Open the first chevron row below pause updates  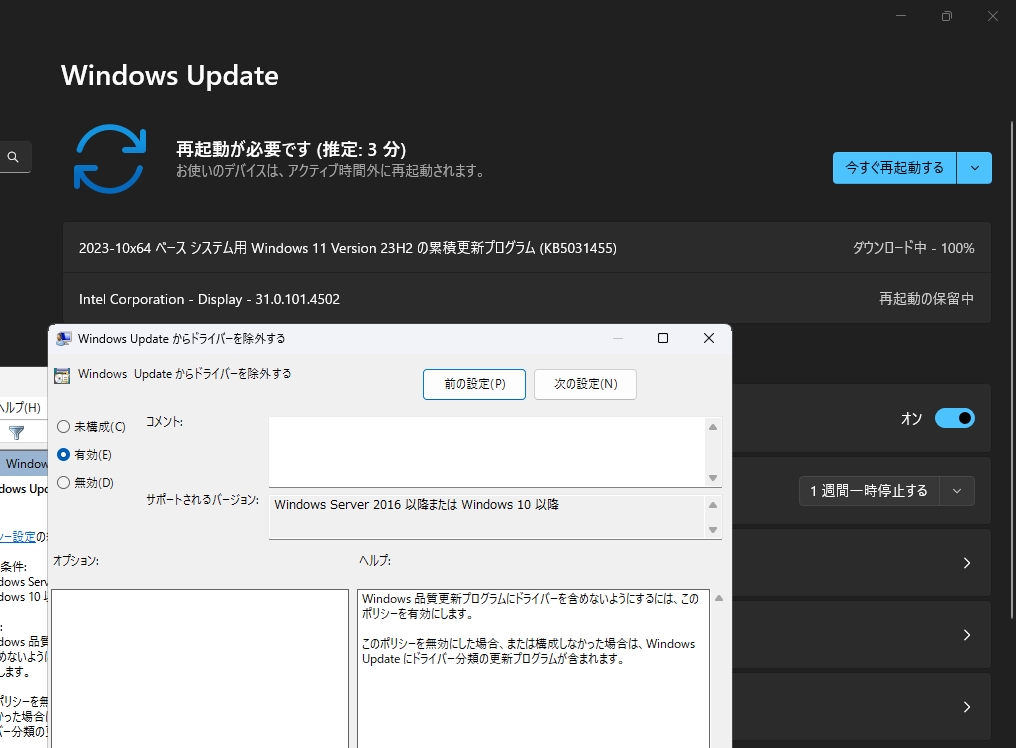coord(967,563)
